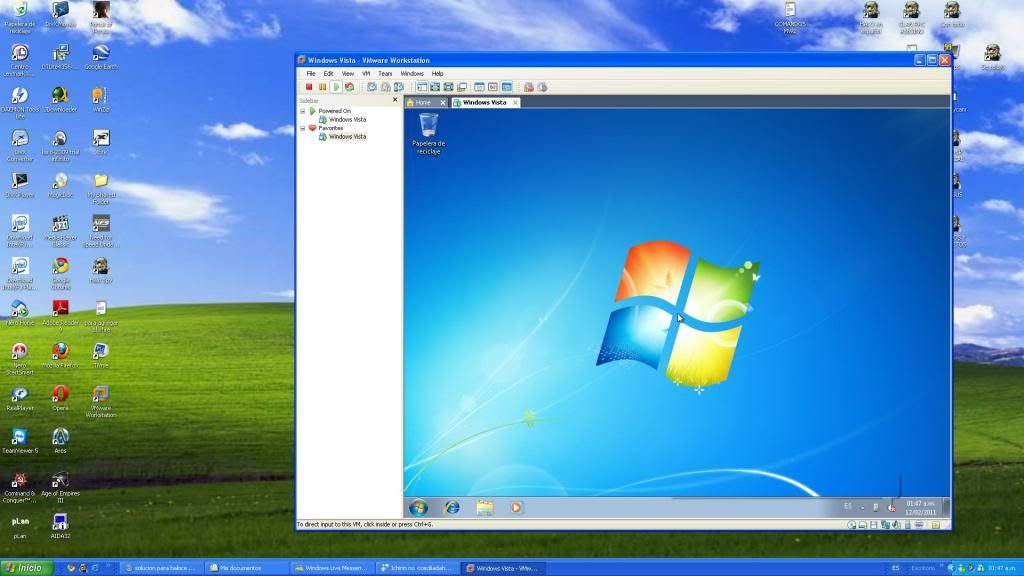Click the red Power Off toolbar button
This screenshot has height=576, width=1024.
coord(309,87)
